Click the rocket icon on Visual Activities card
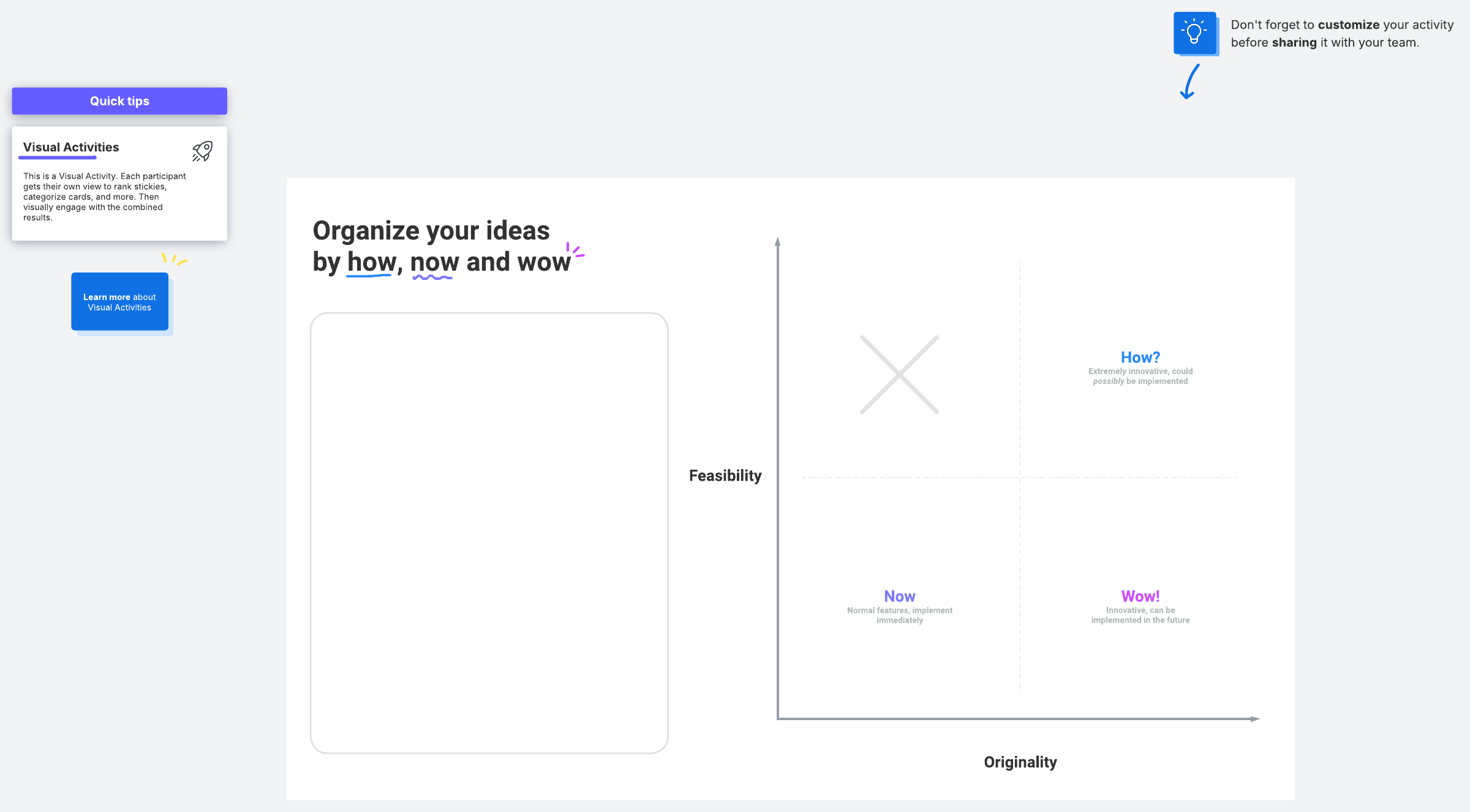This screenshot has width=1470, height=812. click(x=202, y=151)
